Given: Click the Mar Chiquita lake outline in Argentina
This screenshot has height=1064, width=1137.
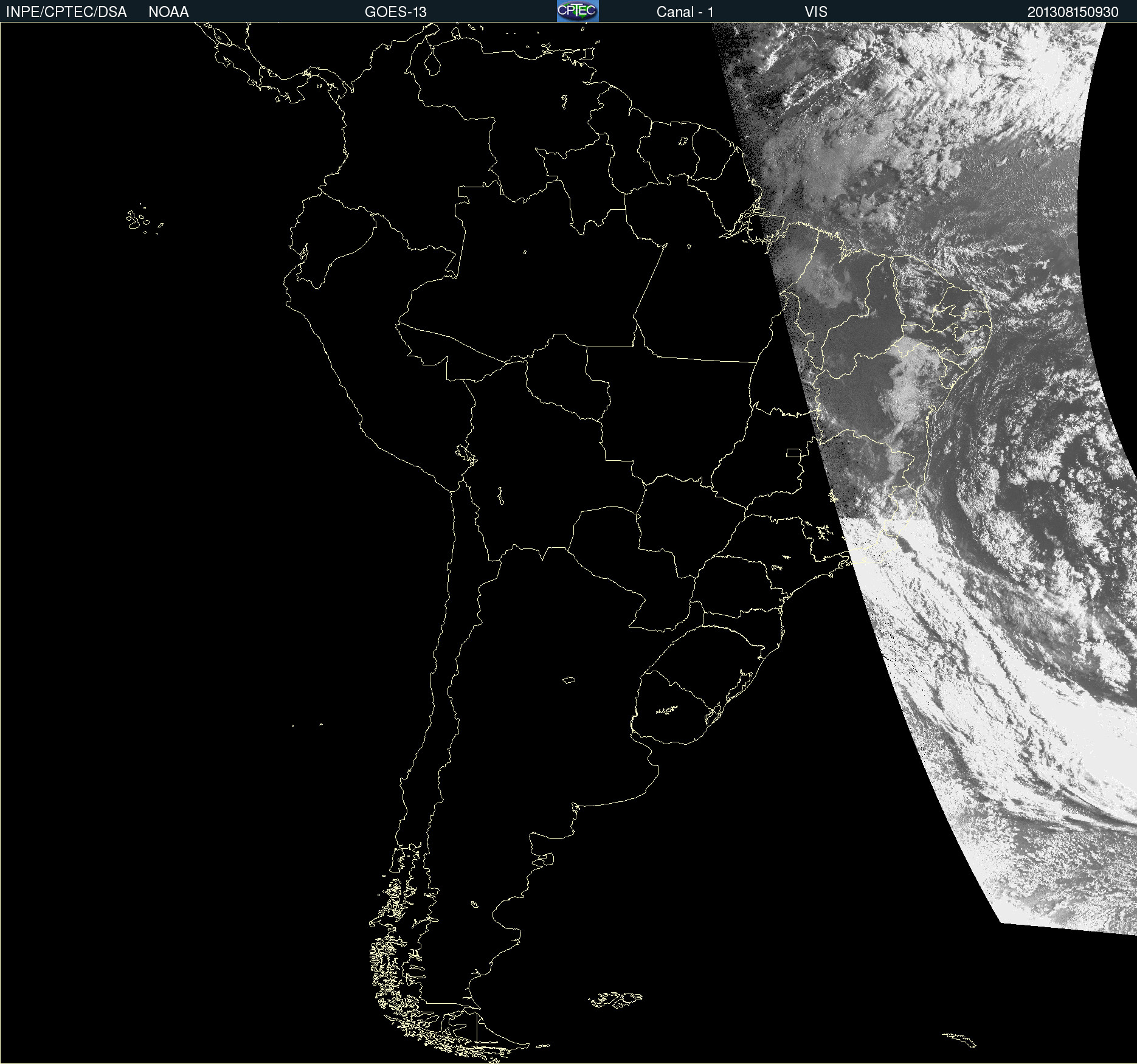Looking at the screenshot, I should 568,680.
